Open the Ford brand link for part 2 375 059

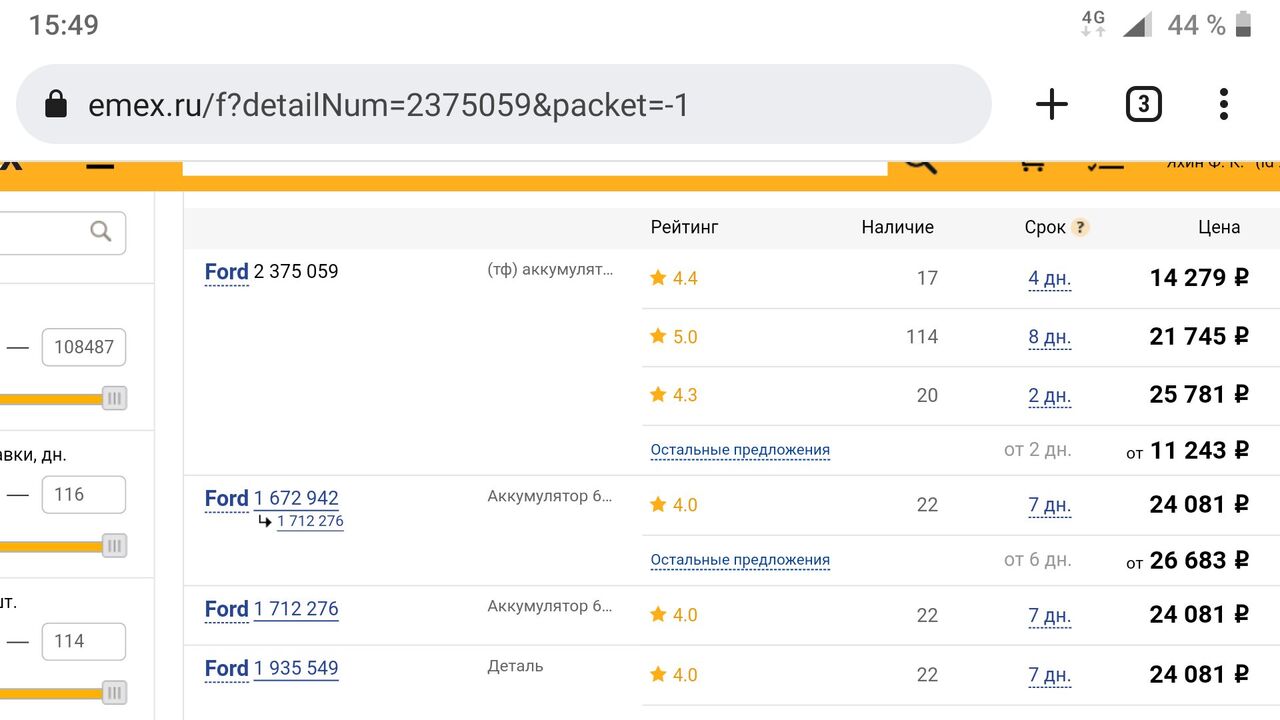coord(226,272)
